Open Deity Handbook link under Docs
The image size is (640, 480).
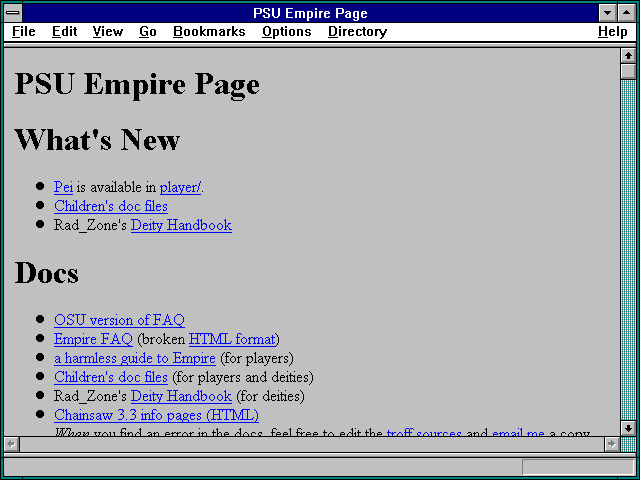pyautogui.click(x=181, y=396)
